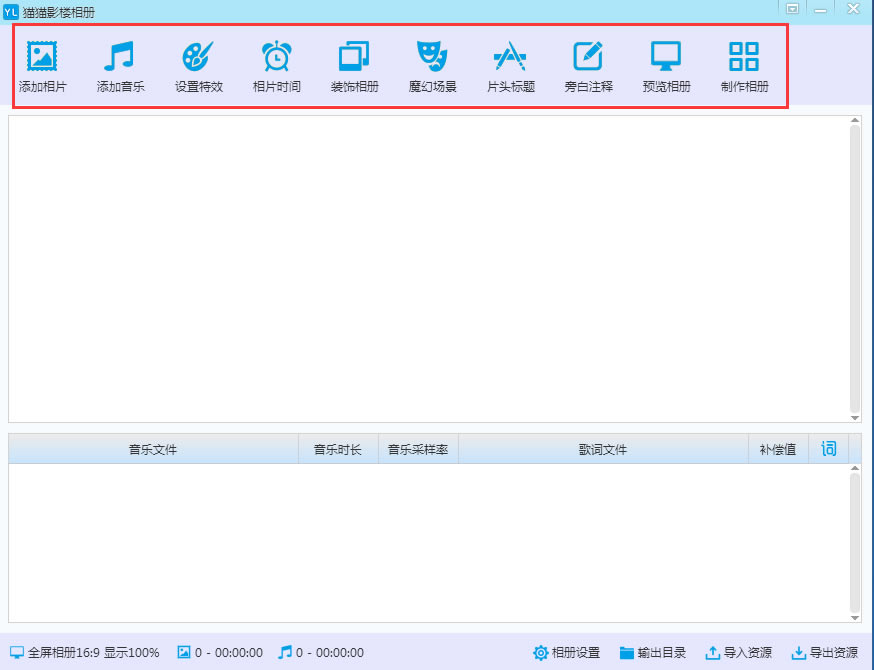Open 相片时间 alarm clock tool

276,66
